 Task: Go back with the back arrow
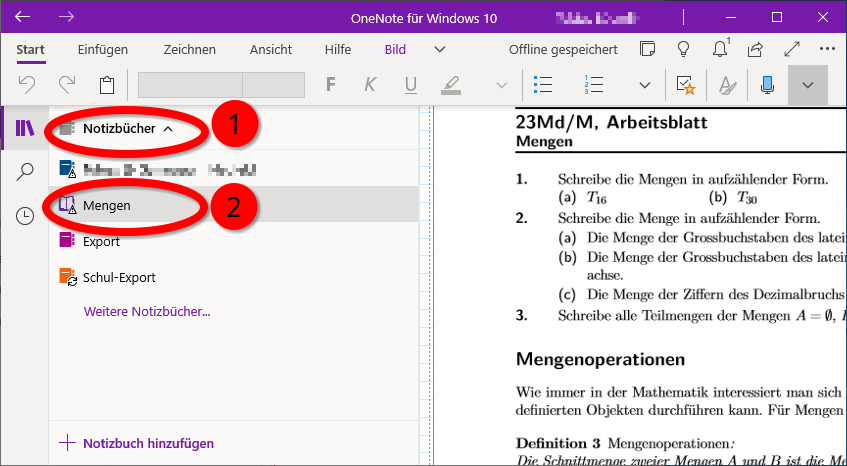point(22,17)
